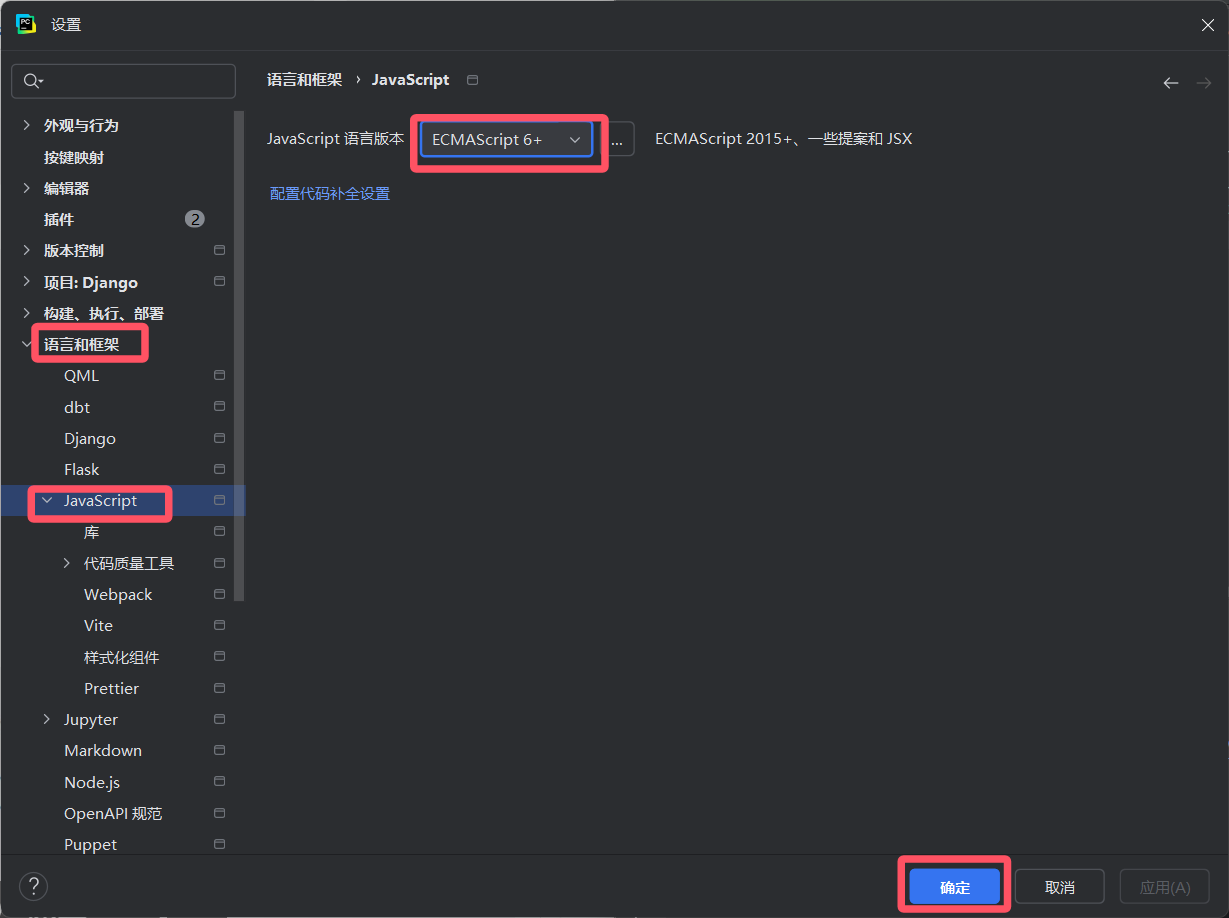The height and width of the screenshot is (918, 1229).
Task: Click 取消 to discard changes
Action: [x=1060, y=887]
